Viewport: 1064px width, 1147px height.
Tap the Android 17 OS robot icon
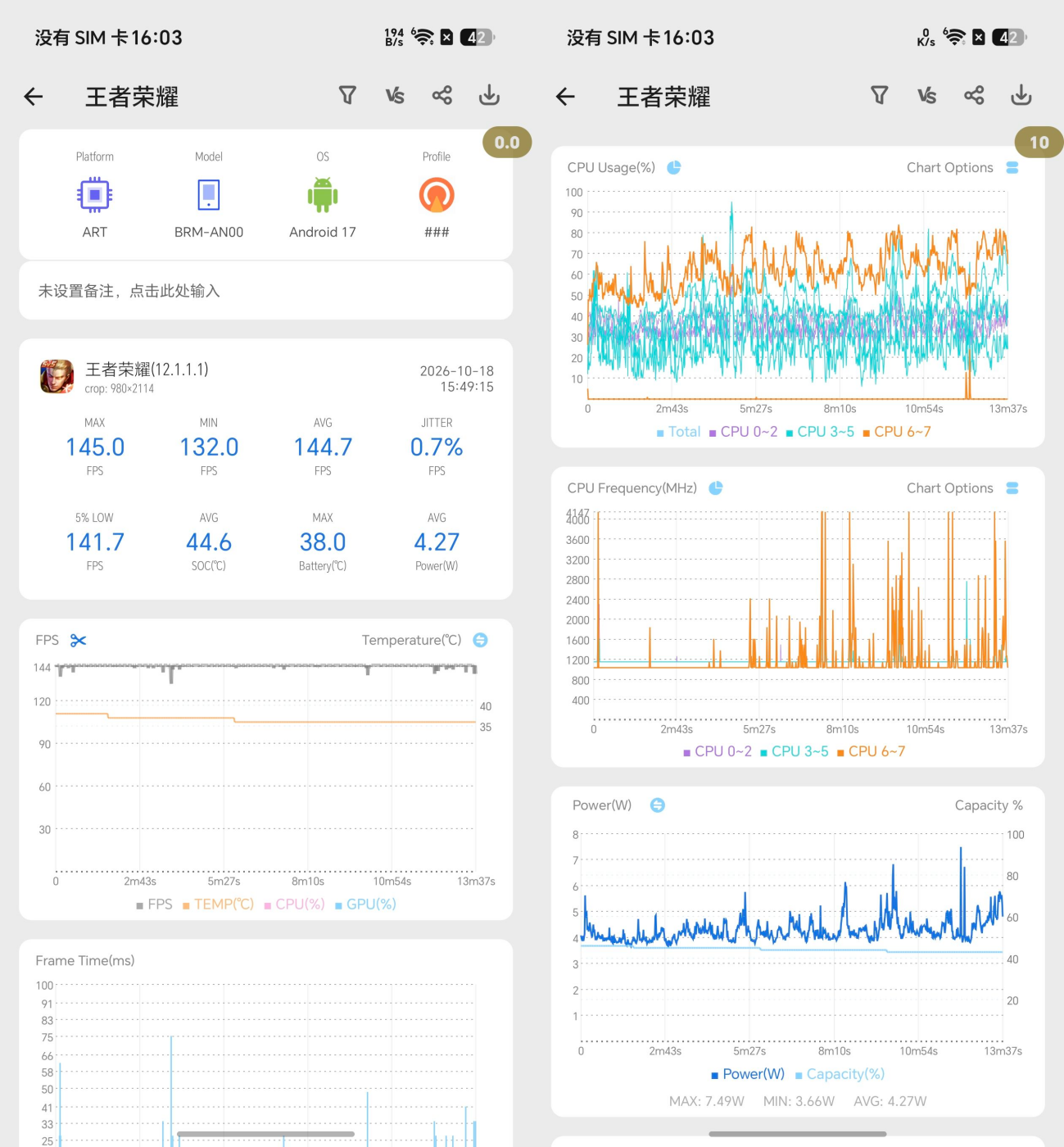(x=323, y=195)
